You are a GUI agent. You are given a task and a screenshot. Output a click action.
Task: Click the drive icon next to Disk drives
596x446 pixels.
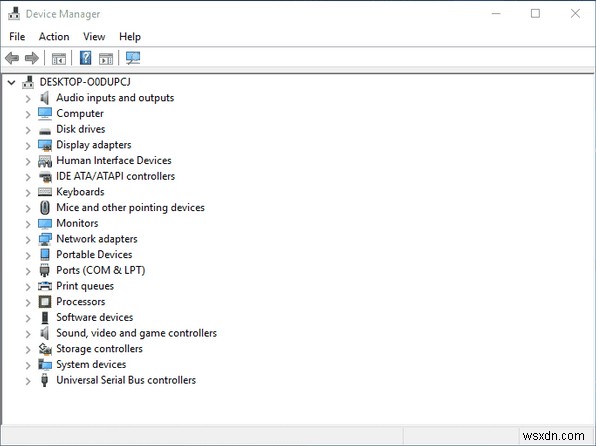[x=45, y=131]
